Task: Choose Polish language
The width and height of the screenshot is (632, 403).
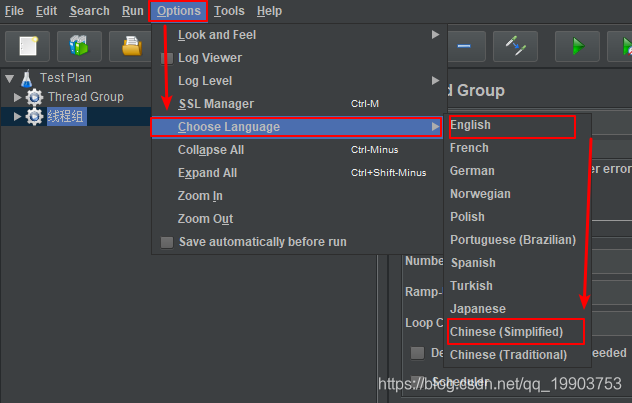Action: 518,217
